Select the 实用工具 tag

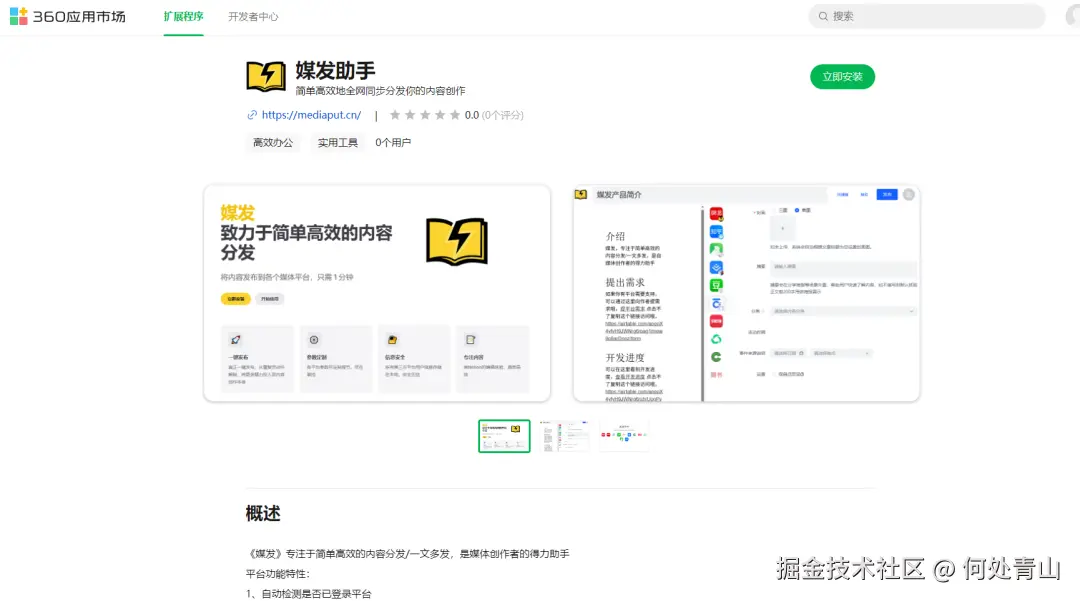click(x=338, y=143)
